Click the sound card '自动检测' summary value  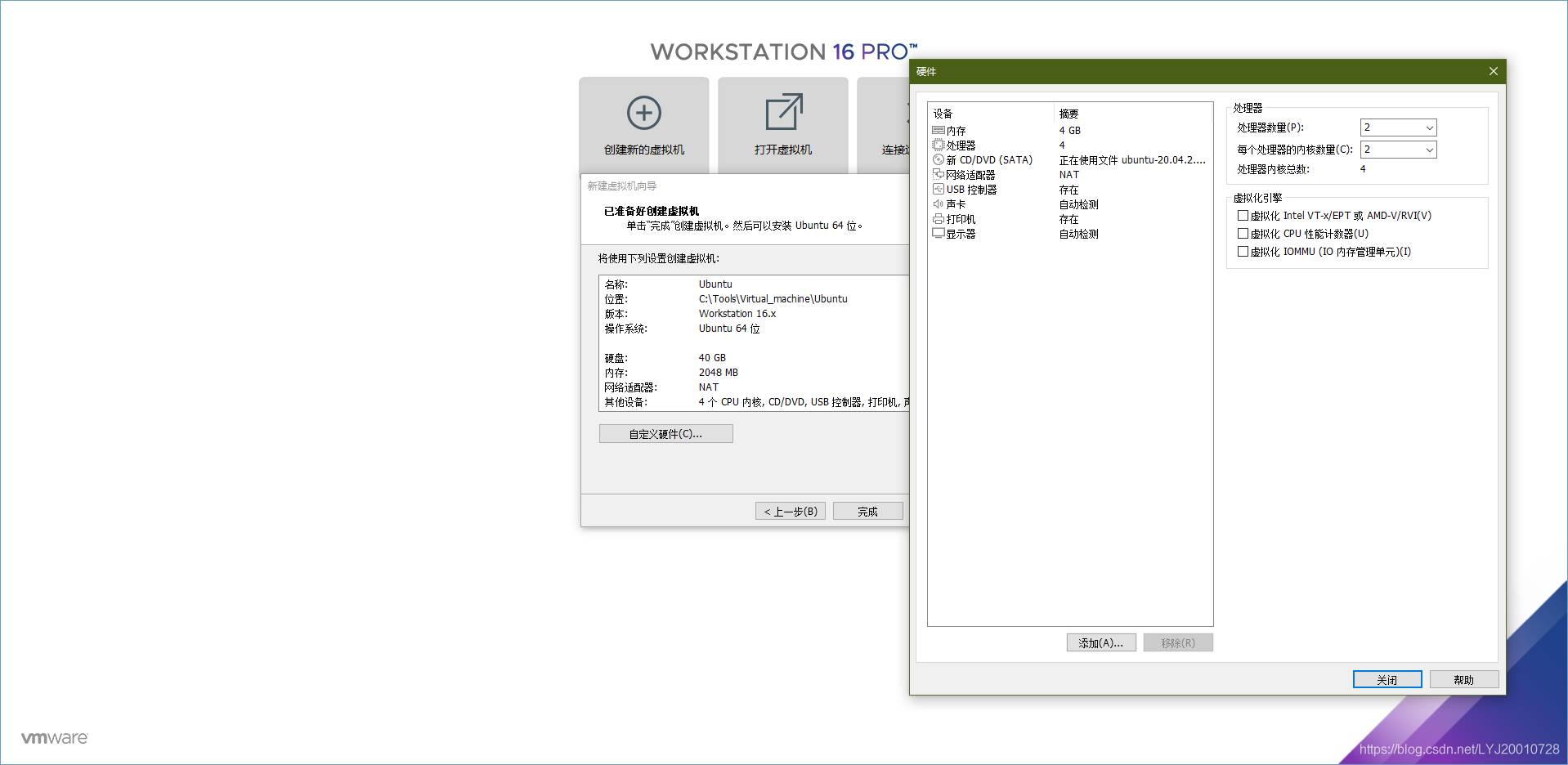[x=1078, y=204]
